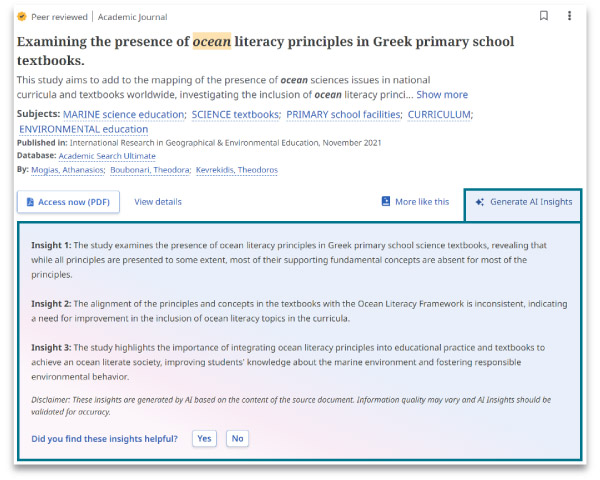Viewport: 600px width, 480px height.
Task: Click the Peer reviewed badge icon
Action: point(22,17)
